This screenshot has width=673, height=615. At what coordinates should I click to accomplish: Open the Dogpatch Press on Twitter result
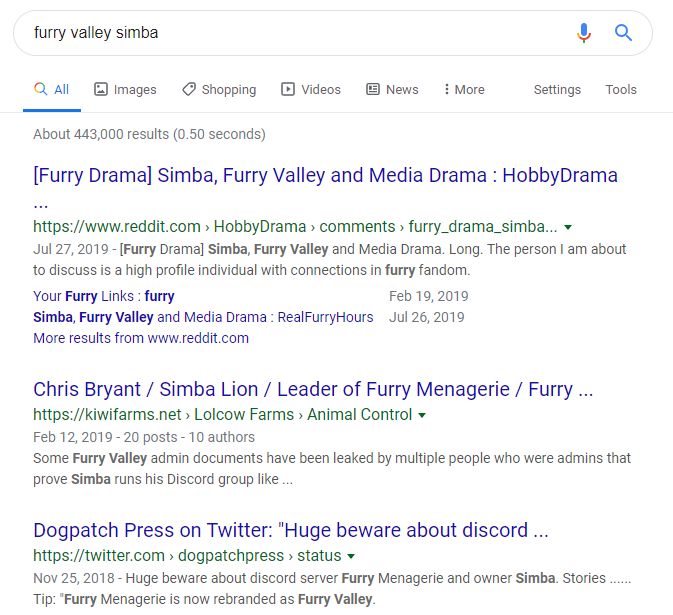(291, 530)
